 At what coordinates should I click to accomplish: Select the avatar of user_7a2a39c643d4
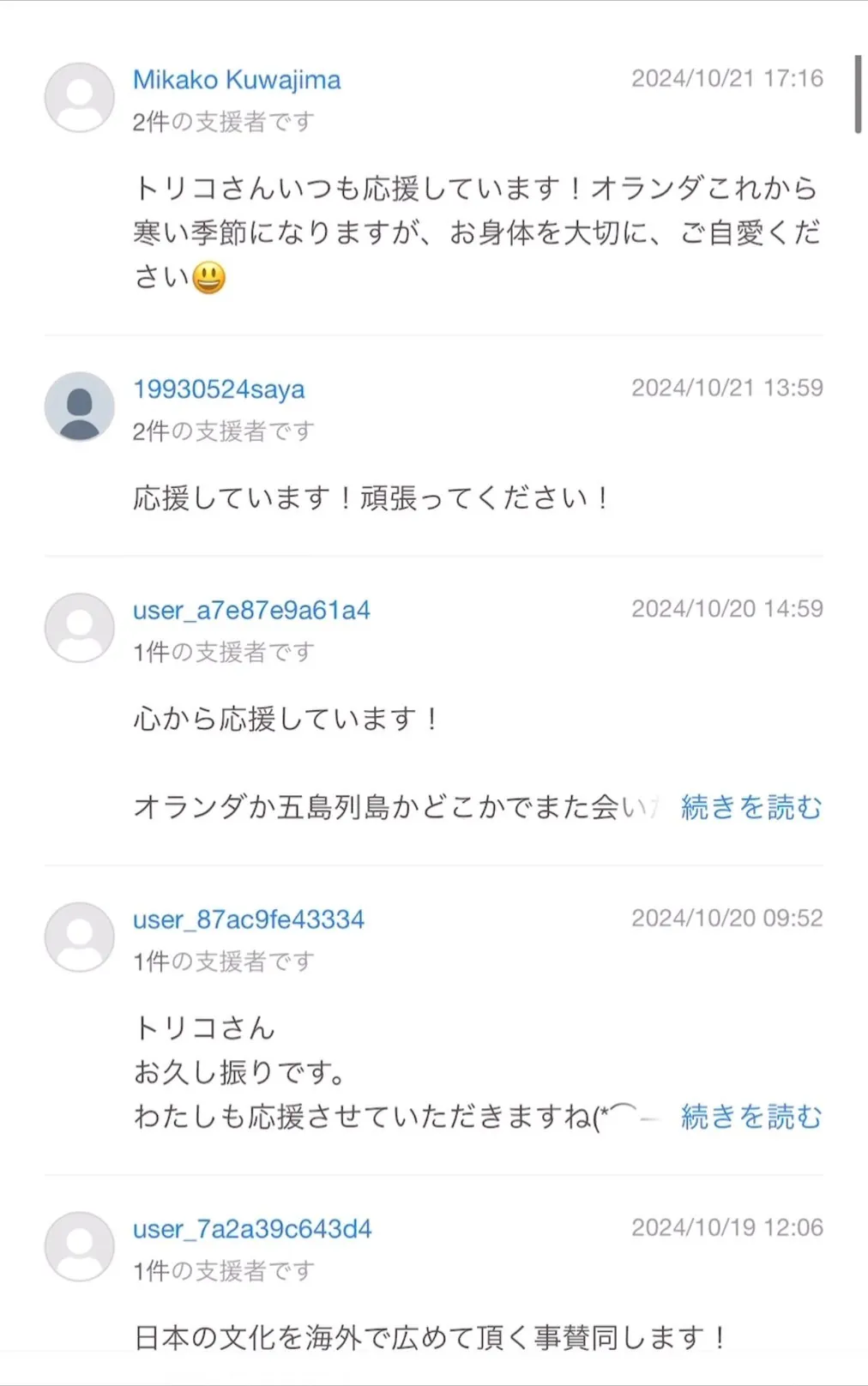coord(79,1246)
